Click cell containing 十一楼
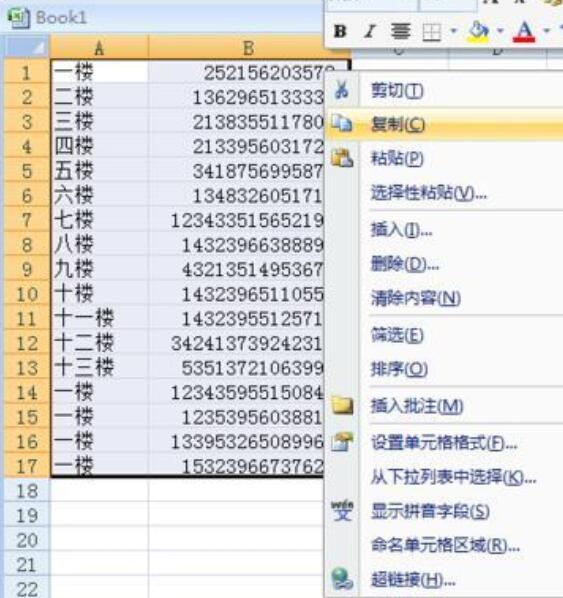 pyautogui.click(x=99, y=318)
